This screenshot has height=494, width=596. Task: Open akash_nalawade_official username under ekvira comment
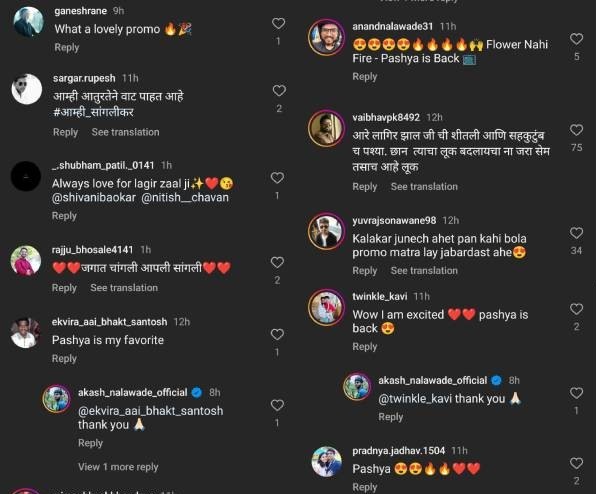[133, 392]
